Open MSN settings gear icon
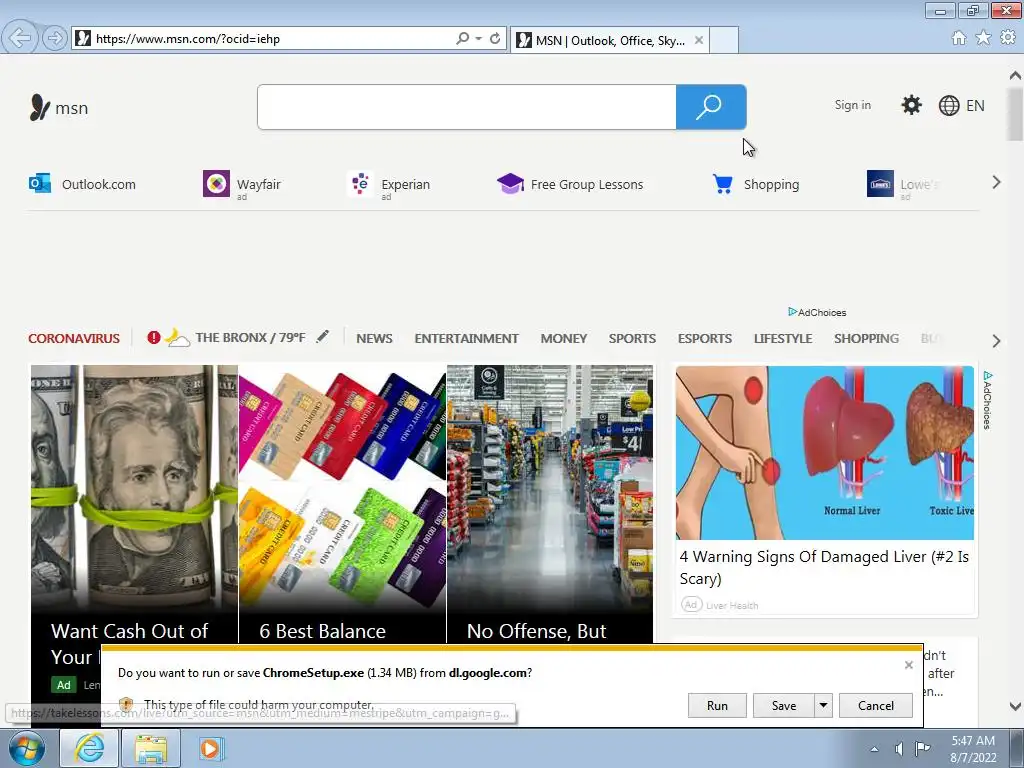The width and height of the screenshot is (1024, 768). [x=911, y=105]
